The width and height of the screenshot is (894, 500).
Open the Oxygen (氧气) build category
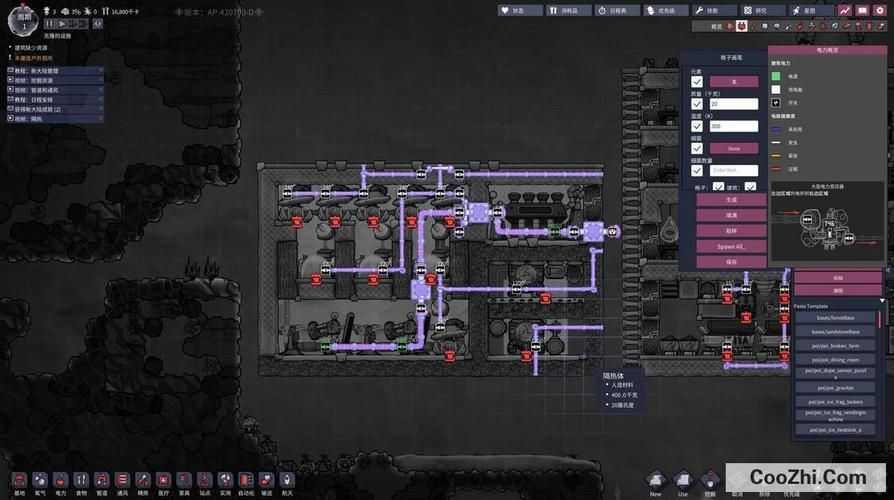point(40,481)
